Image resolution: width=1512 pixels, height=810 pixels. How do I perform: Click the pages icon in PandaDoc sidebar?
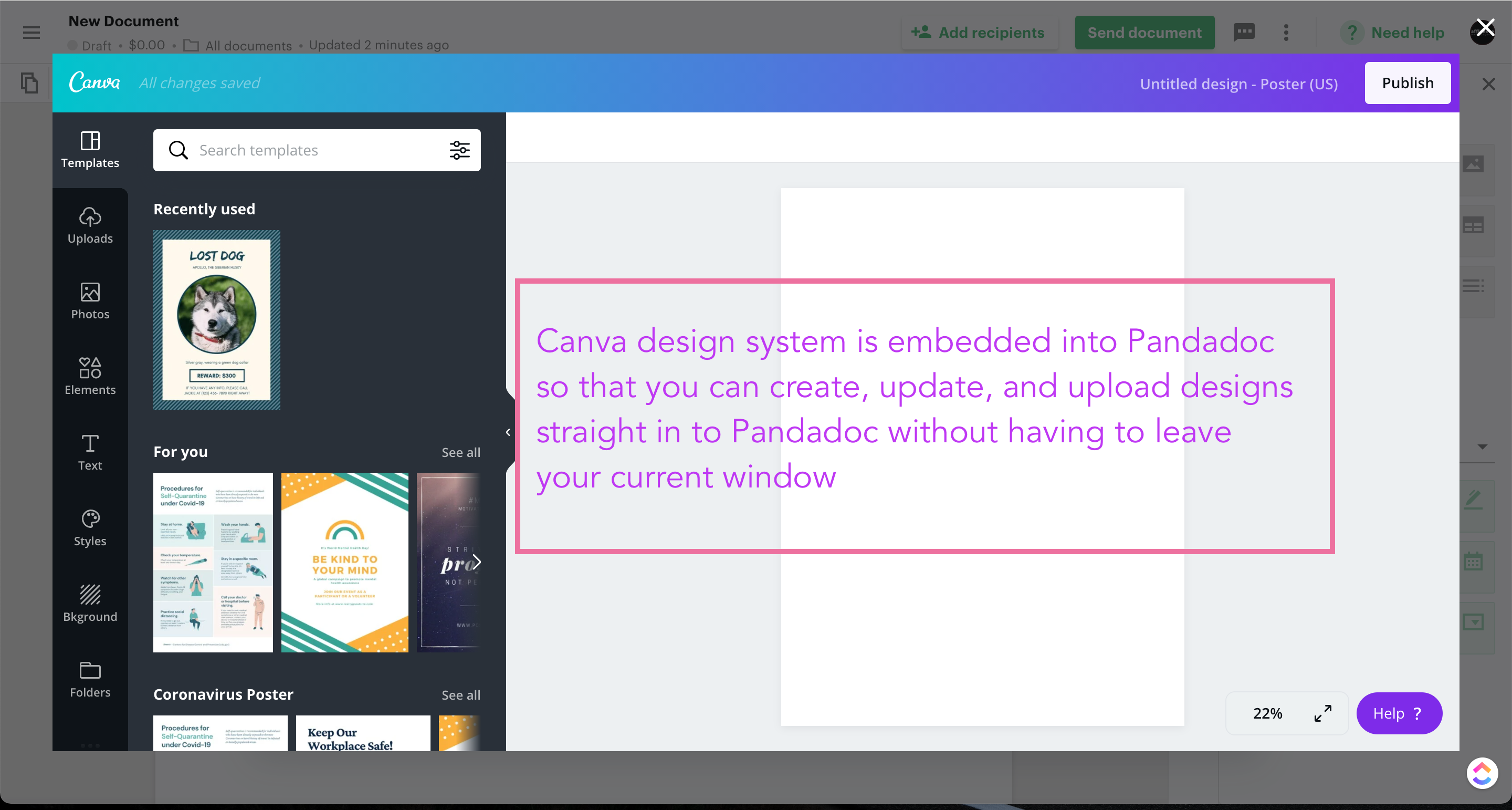(29, 83)
